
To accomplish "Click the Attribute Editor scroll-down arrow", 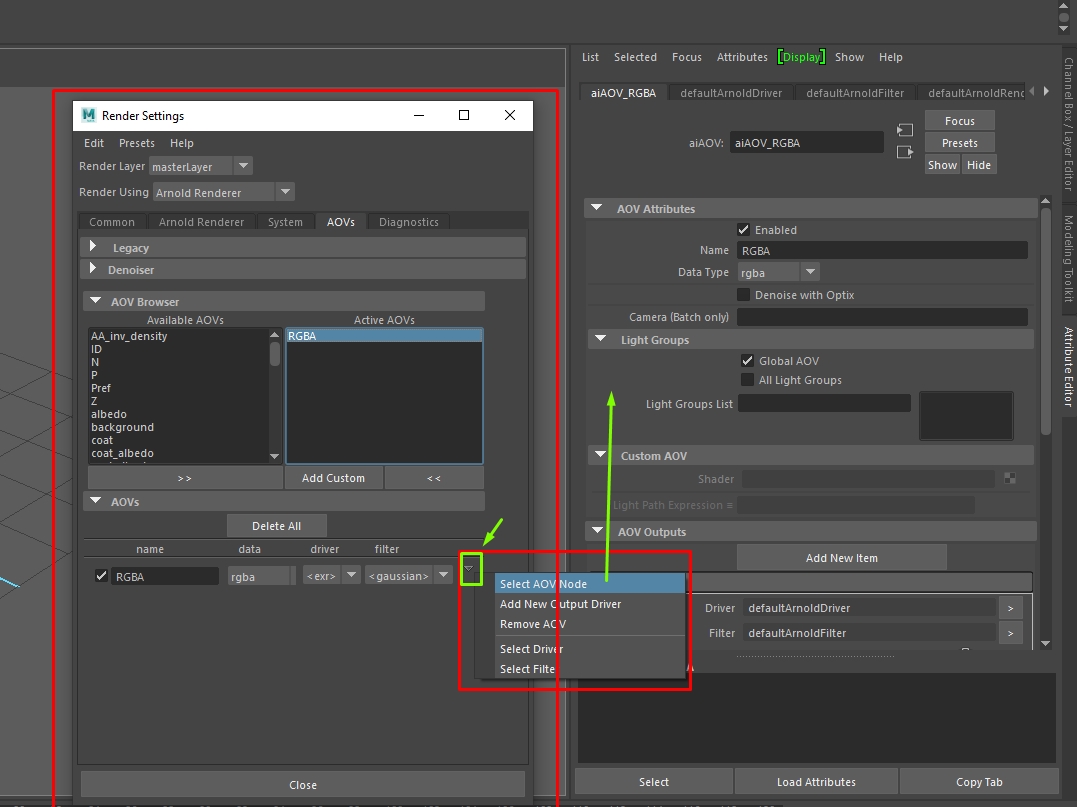I will pos(1045,644).
